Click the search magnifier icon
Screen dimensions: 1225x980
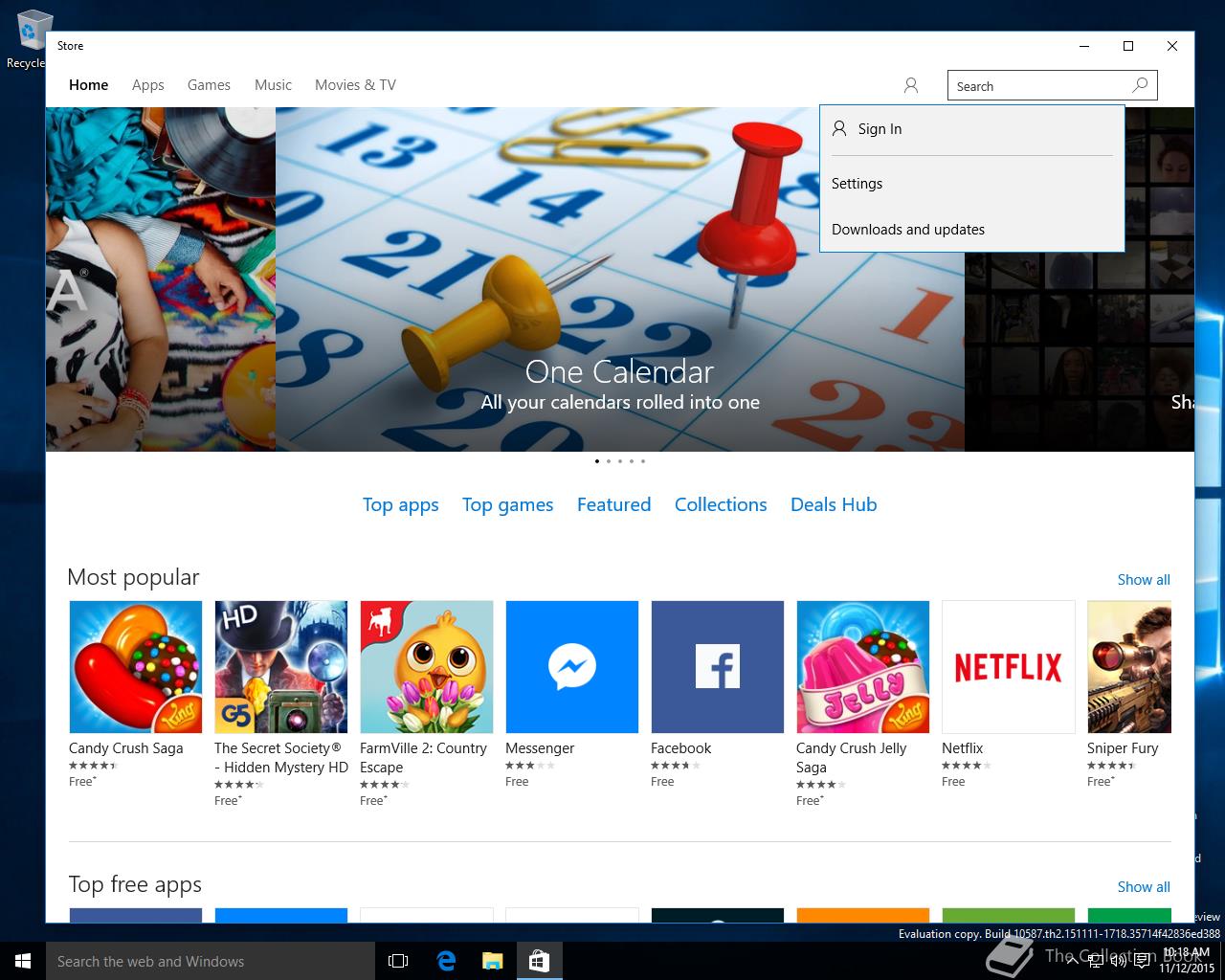point(1140,85)
